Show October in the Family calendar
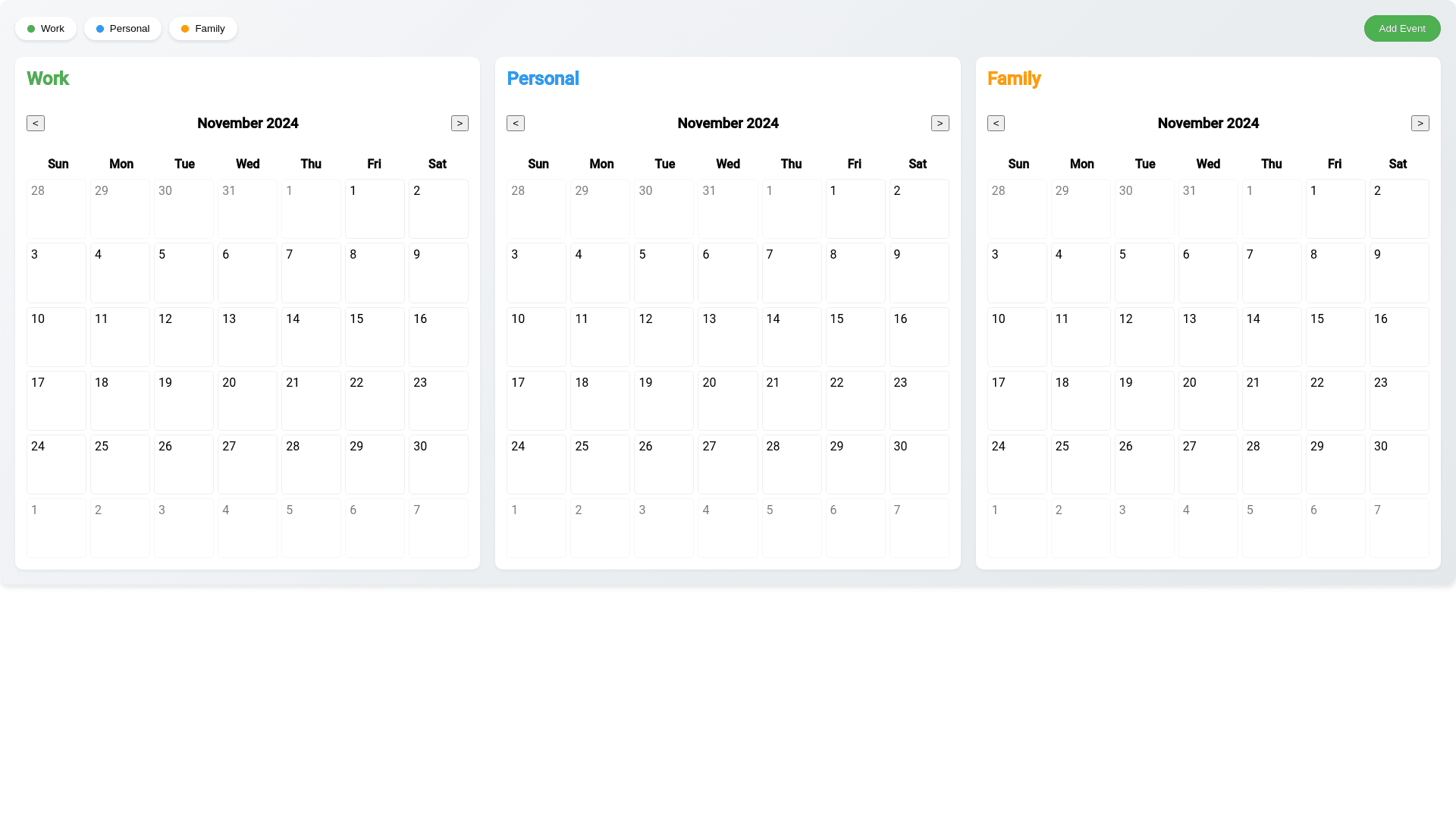The width and height of the screenshot is (1456, 819). (996, 123)
